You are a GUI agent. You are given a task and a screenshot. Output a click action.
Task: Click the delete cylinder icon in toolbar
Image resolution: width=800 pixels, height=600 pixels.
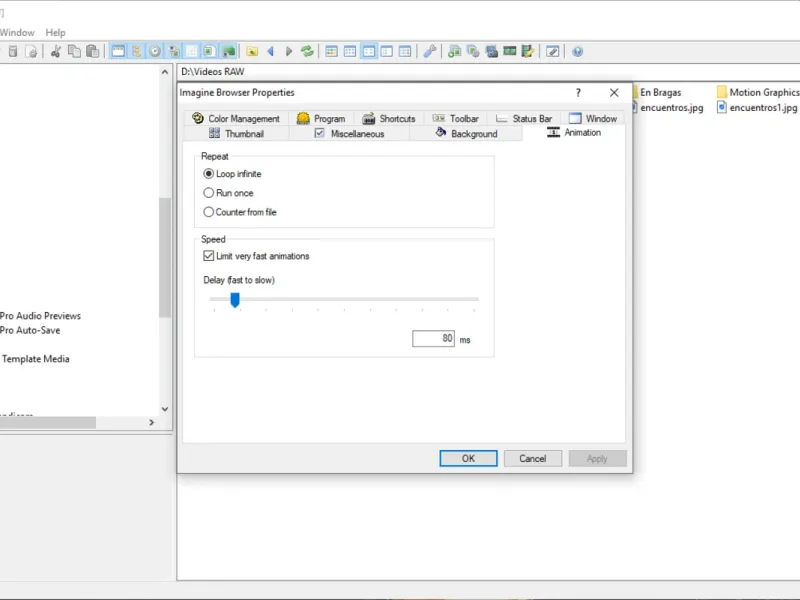(x=13, y=52)
